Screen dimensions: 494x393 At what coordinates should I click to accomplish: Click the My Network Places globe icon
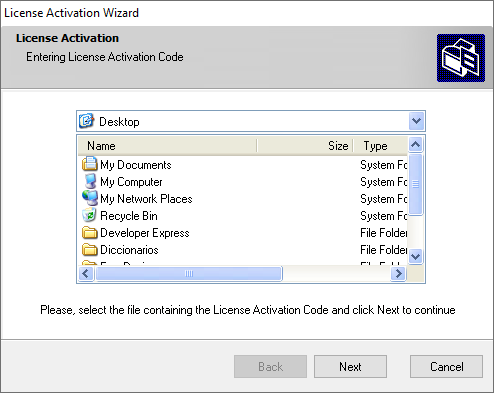pos(90,198)
